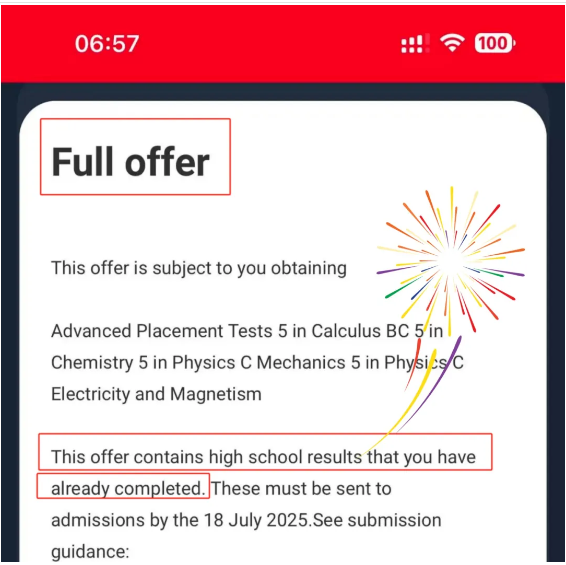
Task: Click the dark navy border beside the card
Action: [x=10, y=325]
